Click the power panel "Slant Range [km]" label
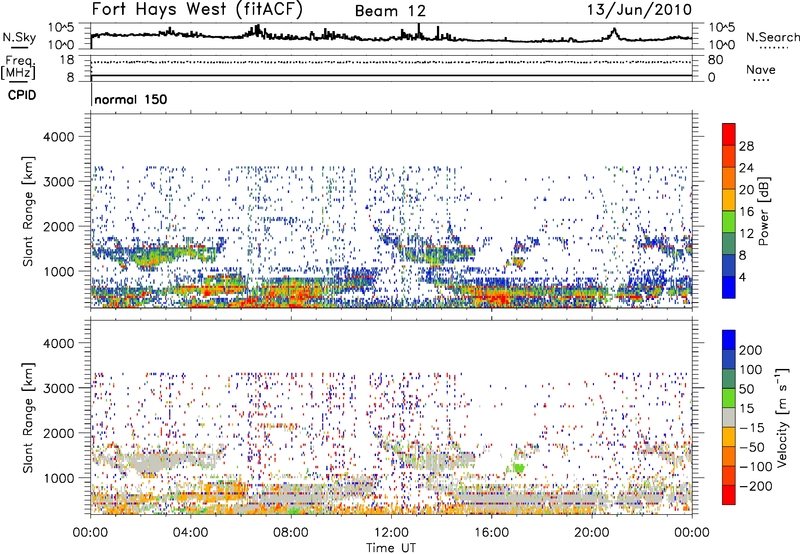800x554 pixels. [x=28, y=211]
